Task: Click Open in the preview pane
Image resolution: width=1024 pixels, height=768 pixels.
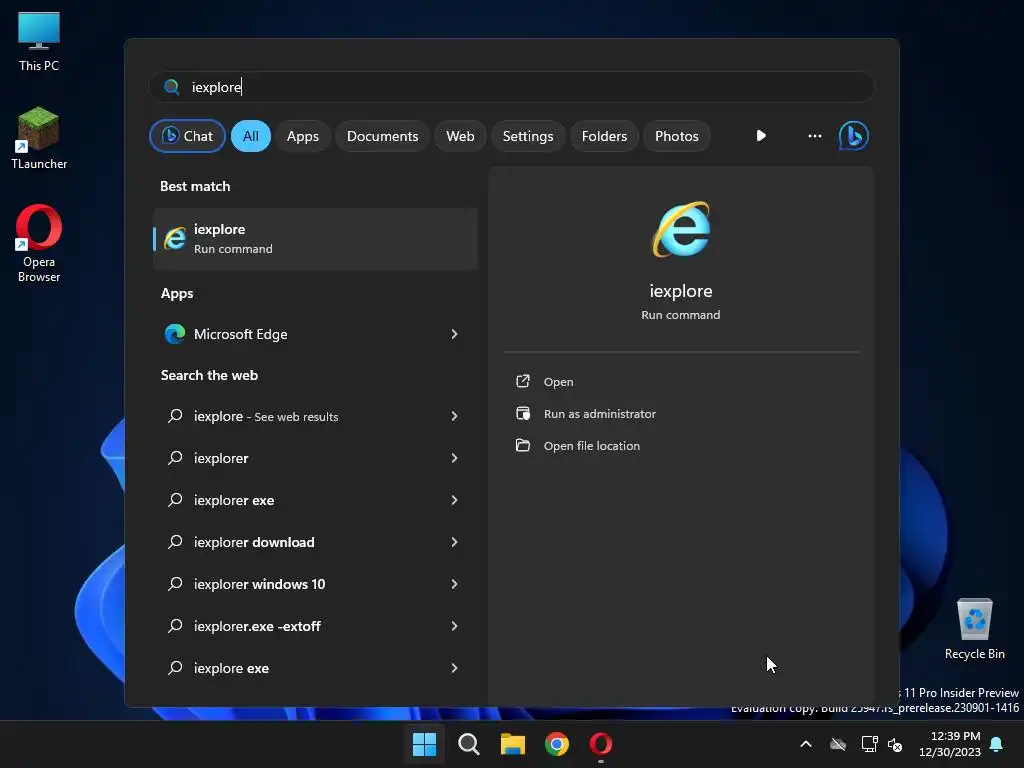Action: point(558,381)
